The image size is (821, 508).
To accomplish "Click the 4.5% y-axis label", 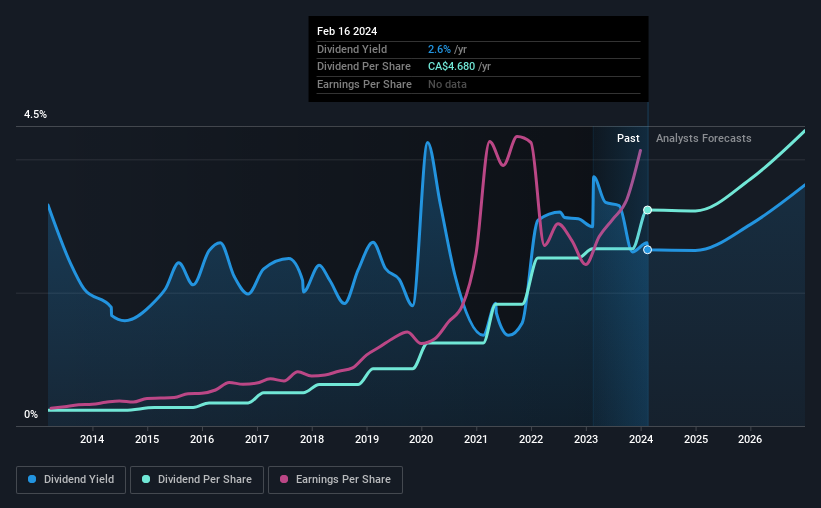I will pyautogui.click(x=35, y=114).
